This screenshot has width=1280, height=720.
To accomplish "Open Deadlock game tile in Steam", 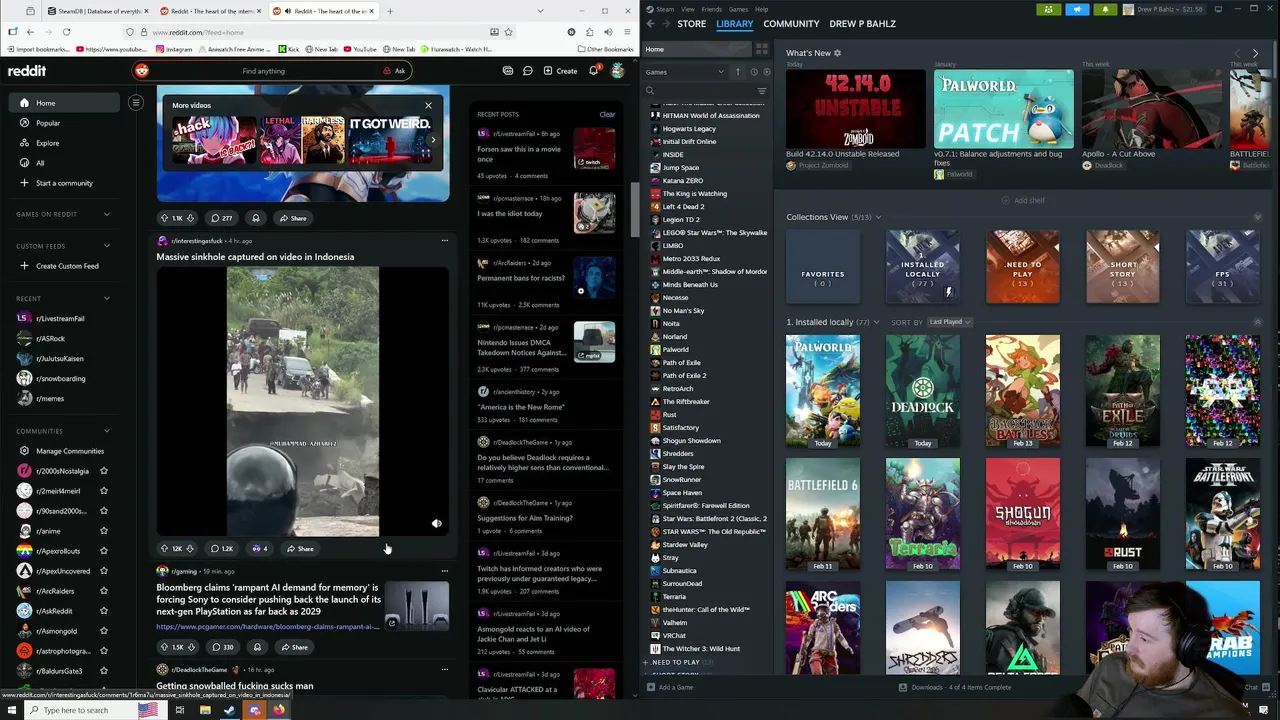I will pyautogui.click(x=922, y=391).
